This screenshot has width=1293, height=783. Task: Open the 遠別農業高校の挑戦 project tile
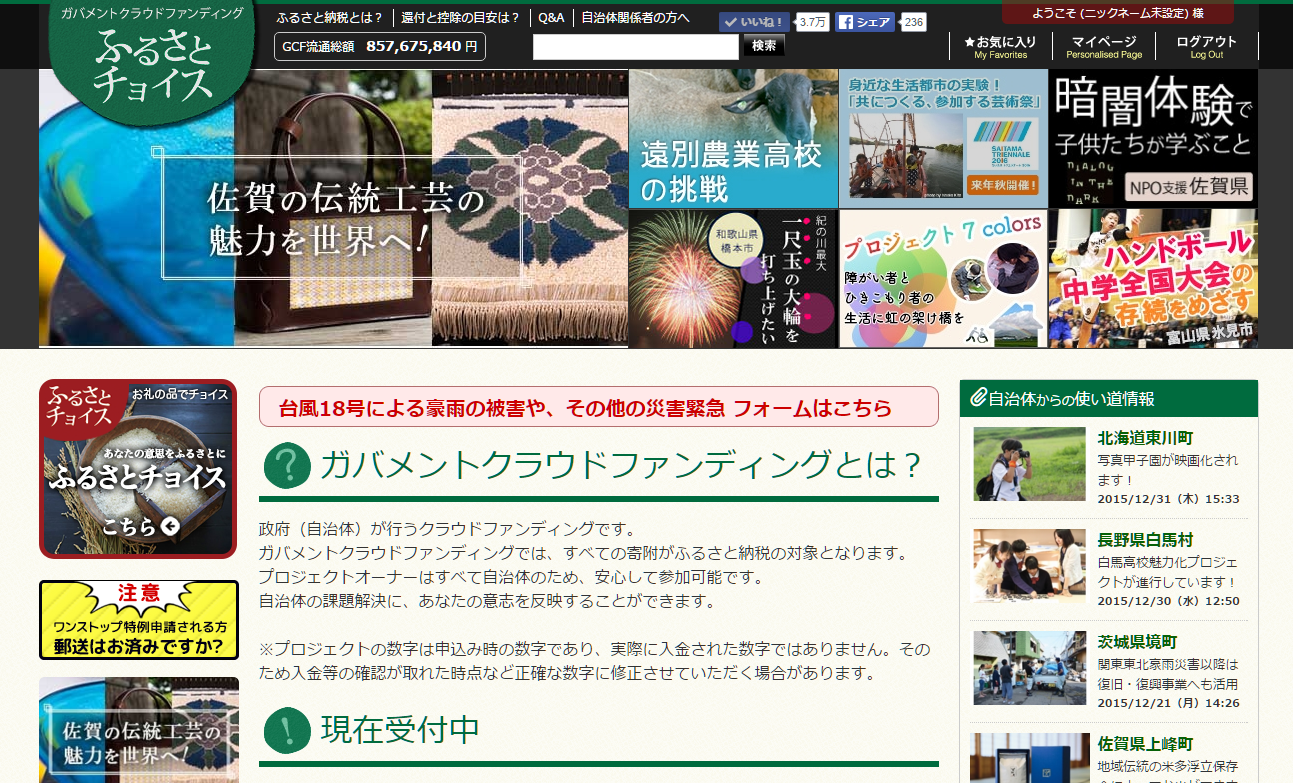[733, 139]
